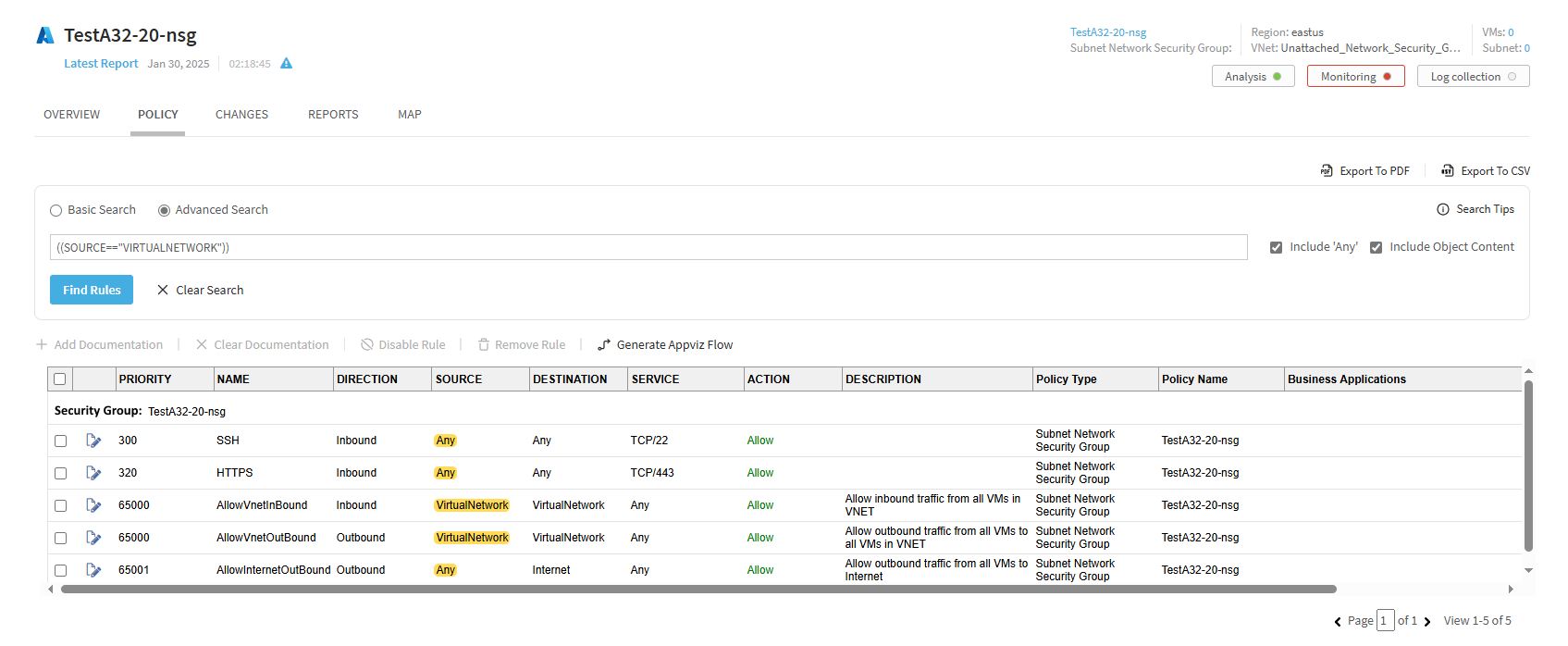Viewport: 1568px width, 646px height.
Task: Open Search Tips info icon
Action: [x=1443, y=209]
